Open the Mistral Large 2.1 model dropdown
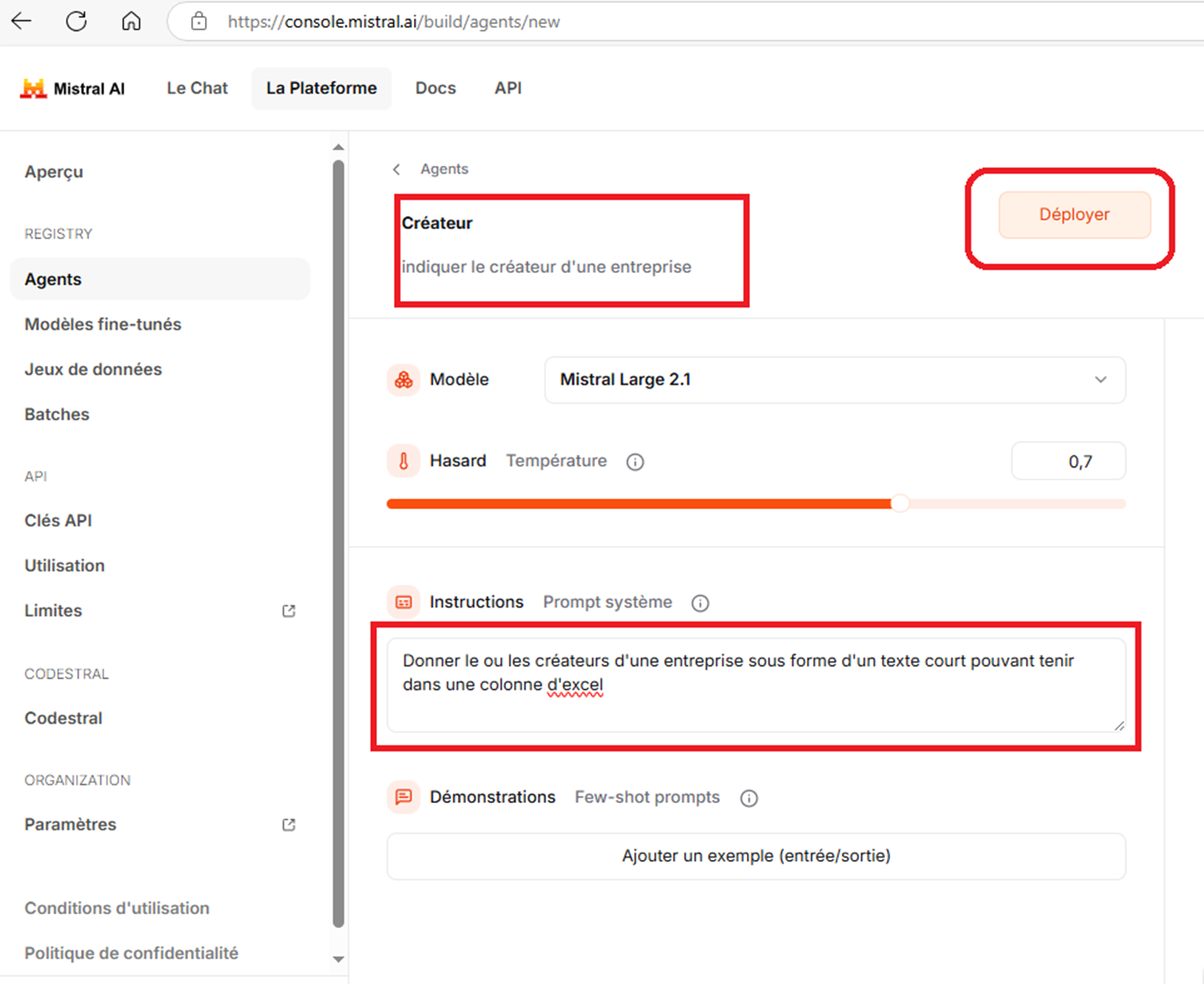This screenshot has height=984, width=1204. [835, 380]
